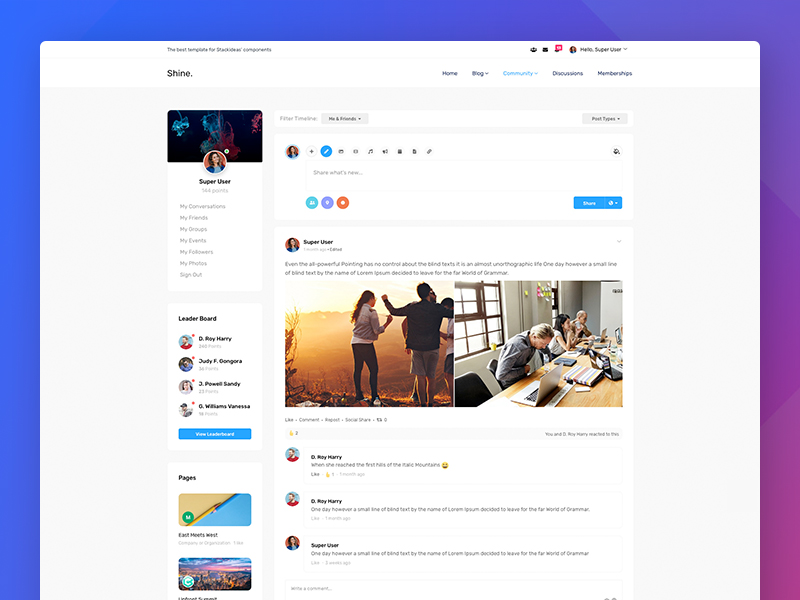This screenshot has width=800, height=600.
Task: Click the pencil status icon in composer
Action: point(326,151)
